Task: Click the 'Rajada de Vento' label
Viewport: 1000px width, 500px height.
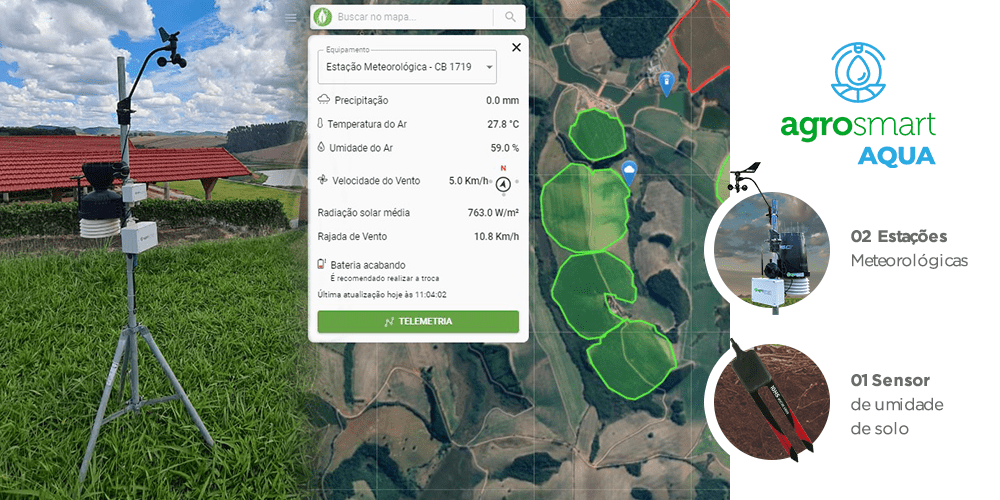Action: pos(352,237)
